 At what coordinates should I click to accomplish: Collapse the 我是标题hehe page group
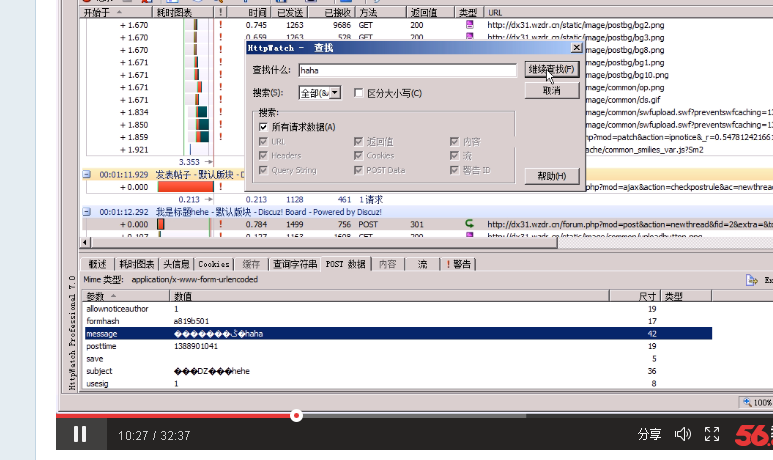click(88, 212)
